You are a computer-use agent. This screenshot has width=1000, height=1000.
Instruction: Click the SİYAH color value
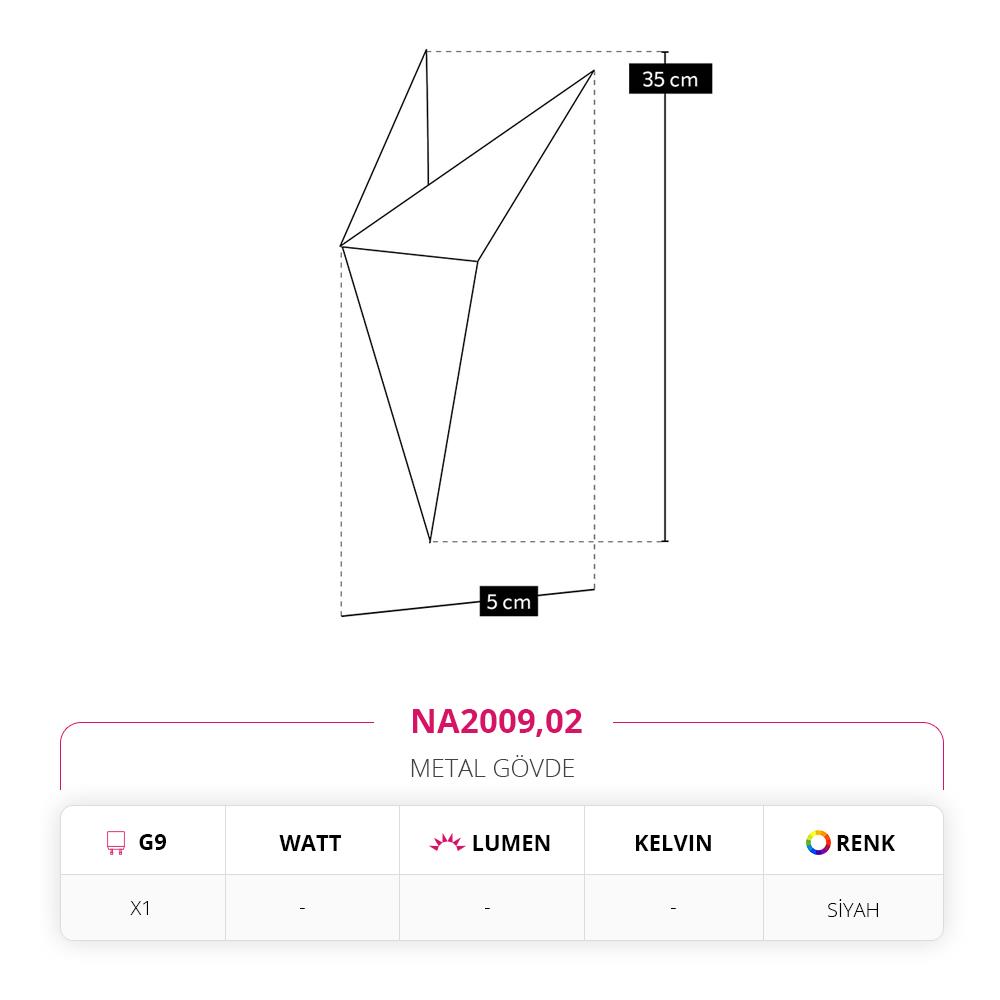coord(853,909)
